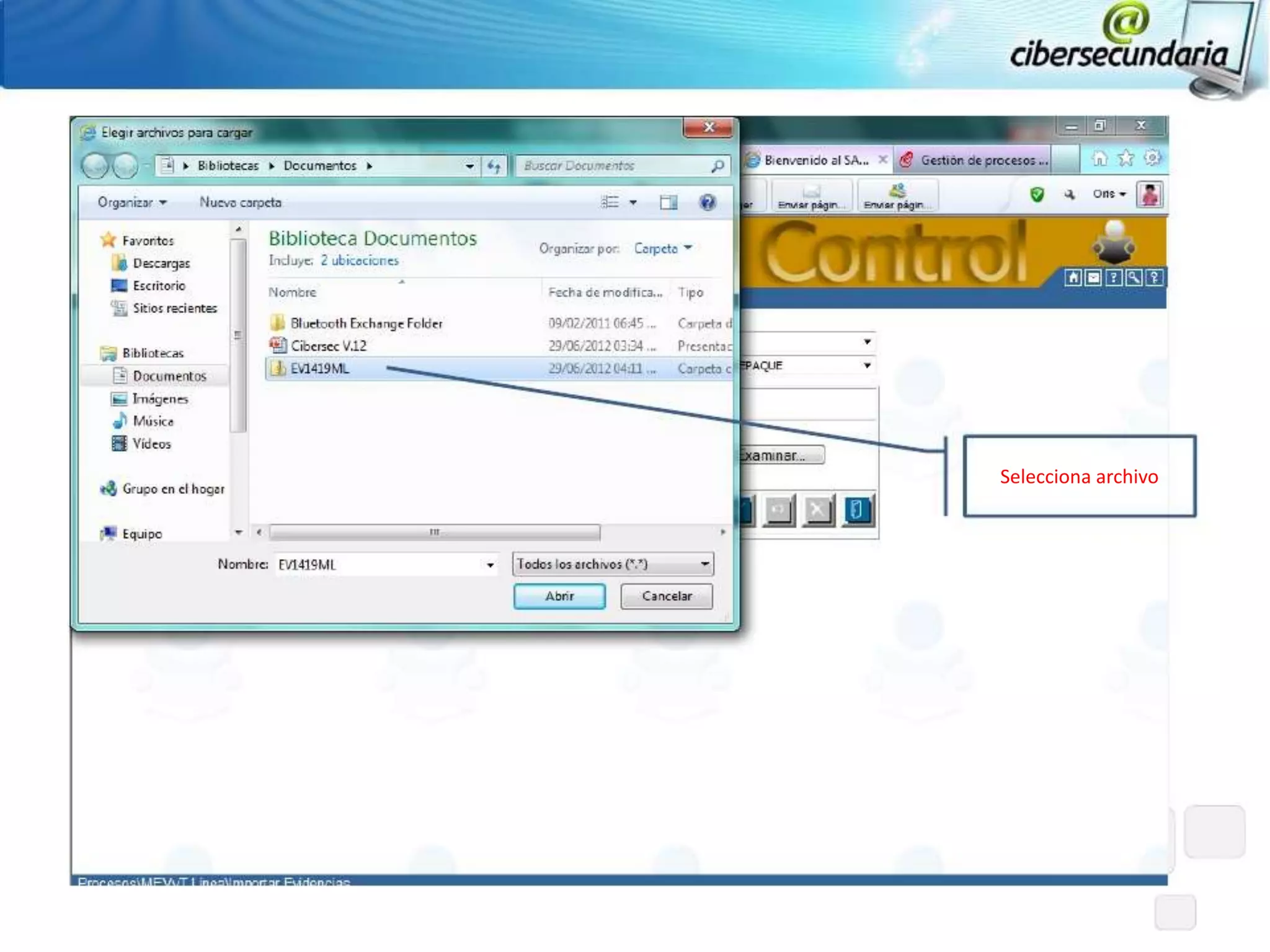Select Descargas in Favoritos

(x=161, y=263)
